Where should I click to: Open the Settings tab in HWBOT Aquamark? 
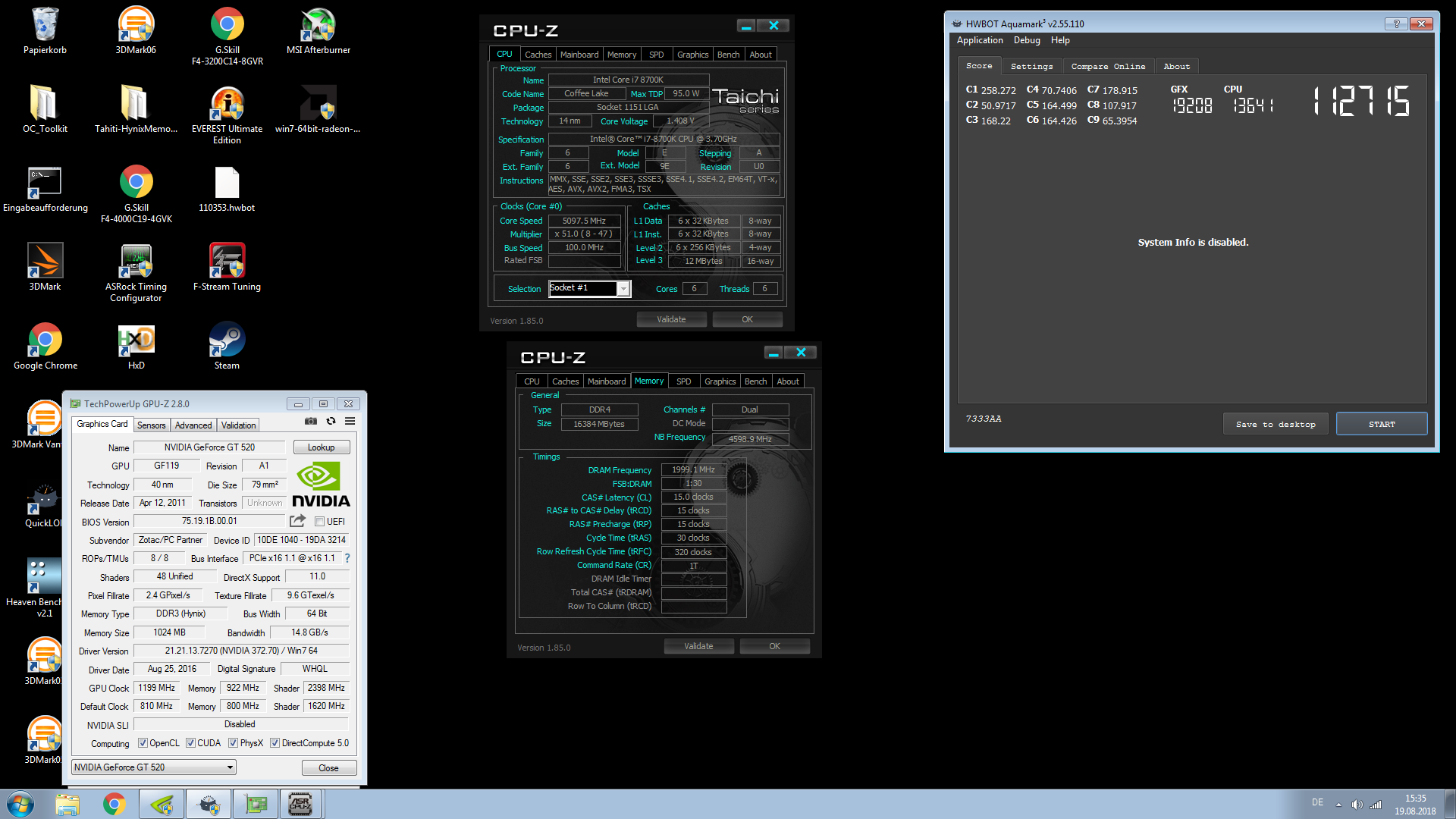click(1031, 67)
